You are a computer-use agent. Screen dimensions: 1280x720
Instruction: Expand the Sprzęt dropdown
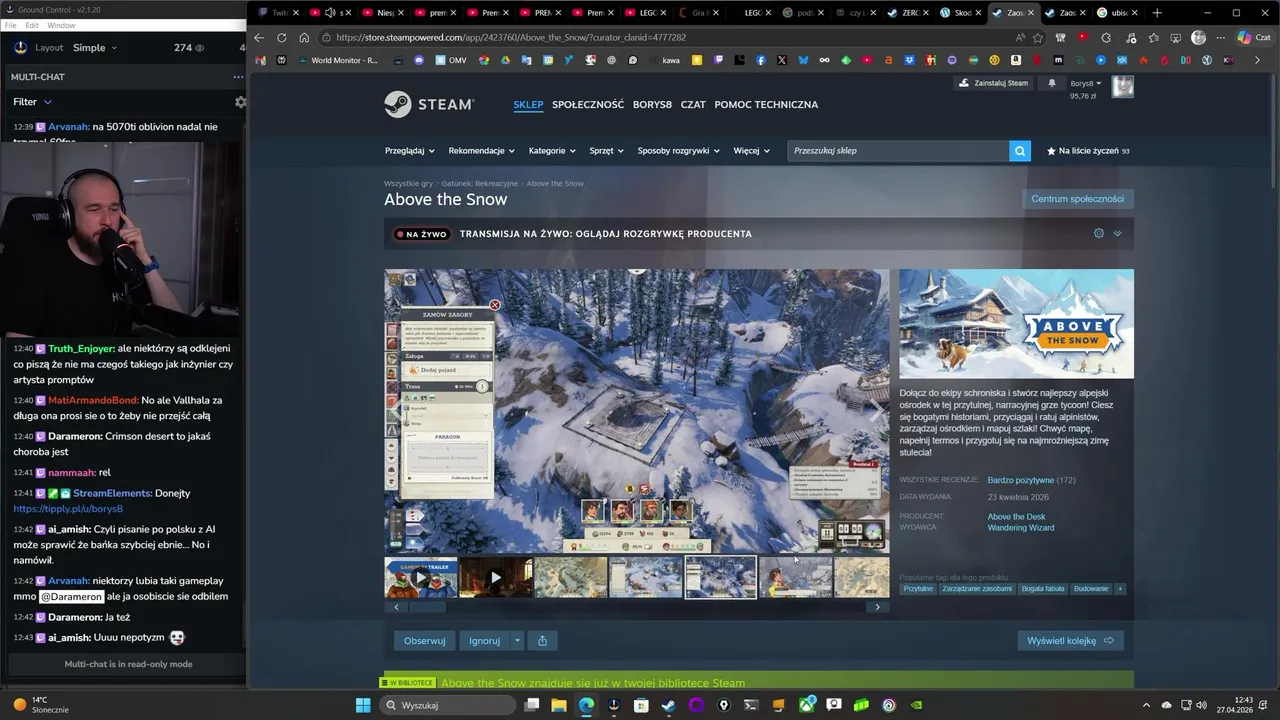pos(606,151)
